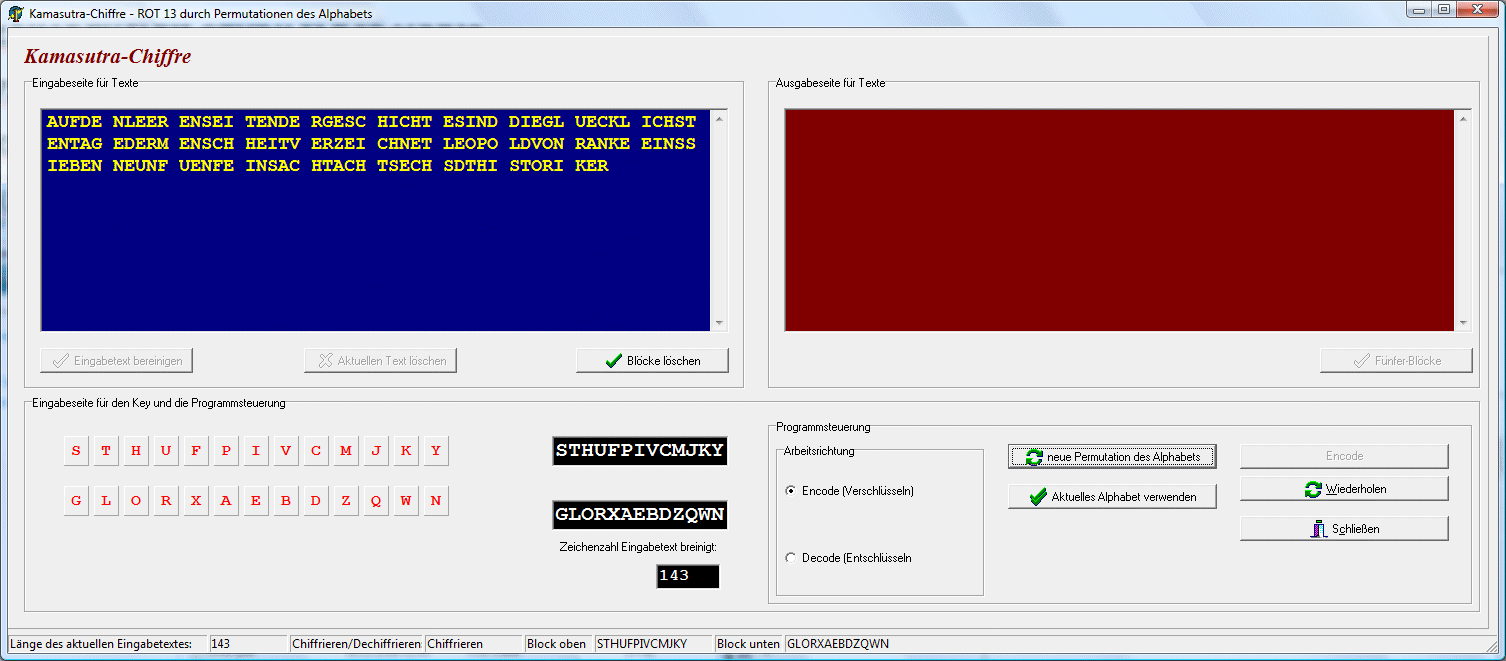Click inside the blue input text area
The width and height of the screenshot is (1506, 661).
coord(376,220)
